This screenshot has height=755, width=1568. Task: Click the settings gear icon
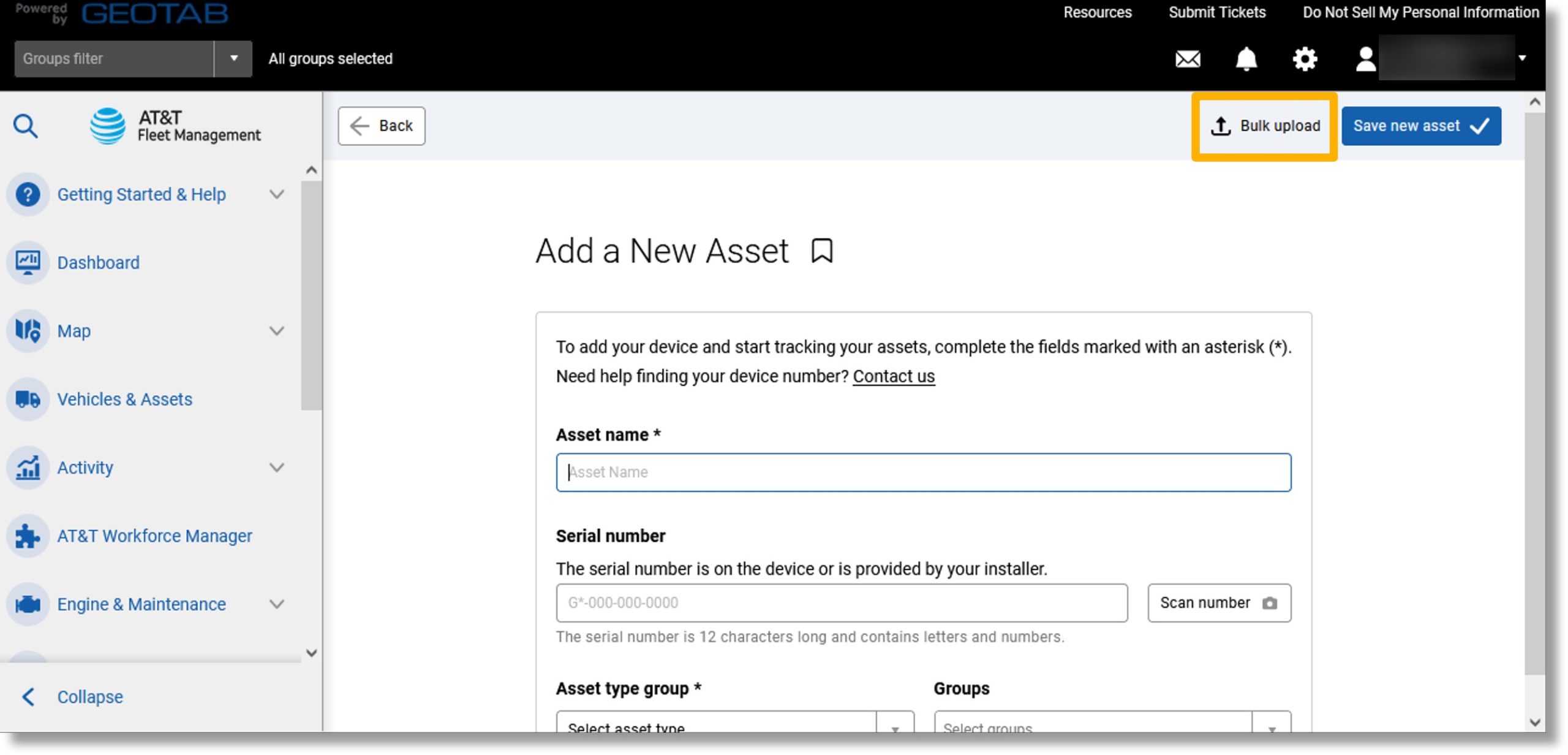(x=1305, y=58)
